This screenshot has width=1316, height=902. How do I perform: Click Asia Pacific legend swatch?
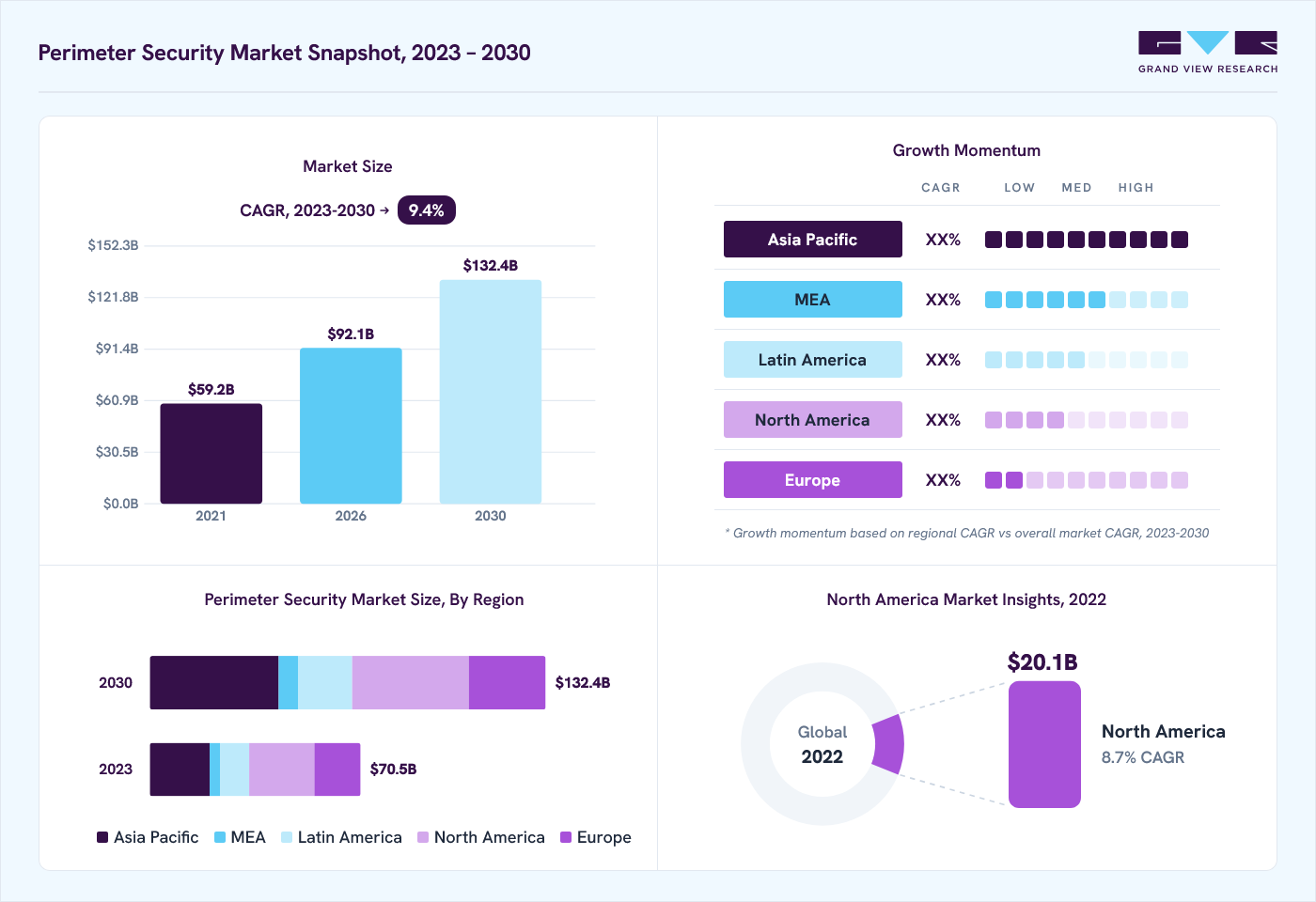[102, 837]
